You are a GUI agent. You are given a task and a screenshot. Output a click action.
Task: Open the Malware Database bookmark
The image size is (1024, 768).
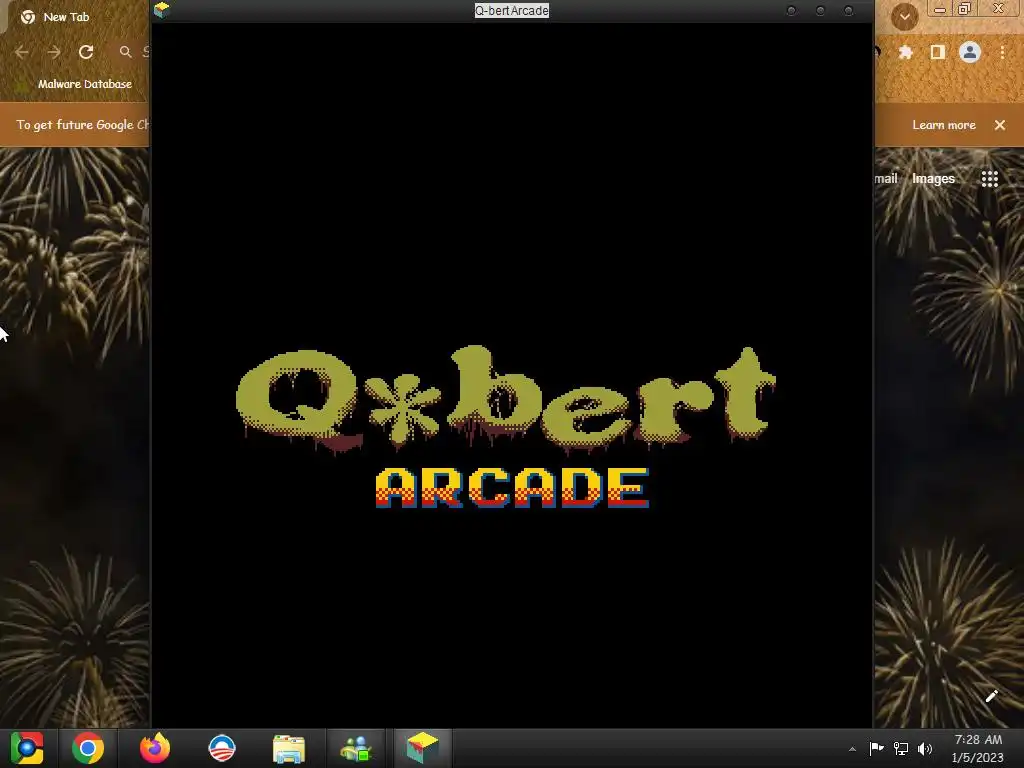[x=84, y=84]
